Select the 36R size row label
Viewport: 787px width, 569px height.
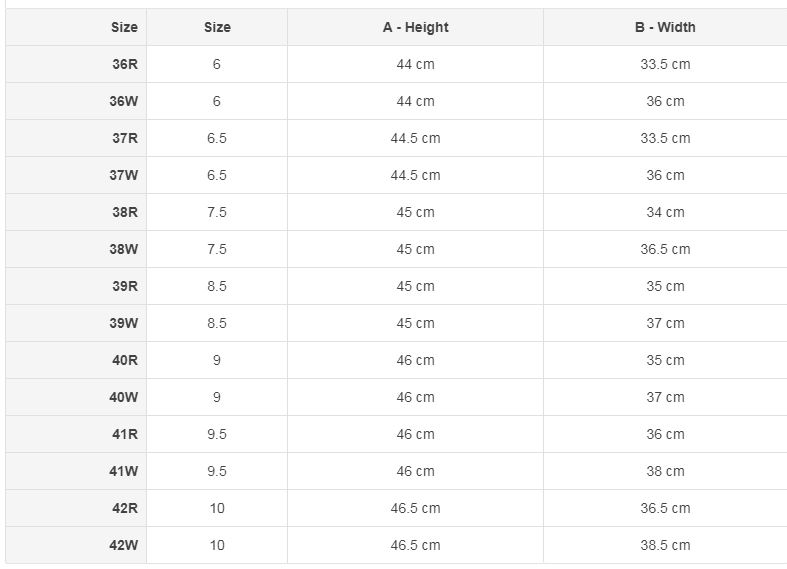125,64
